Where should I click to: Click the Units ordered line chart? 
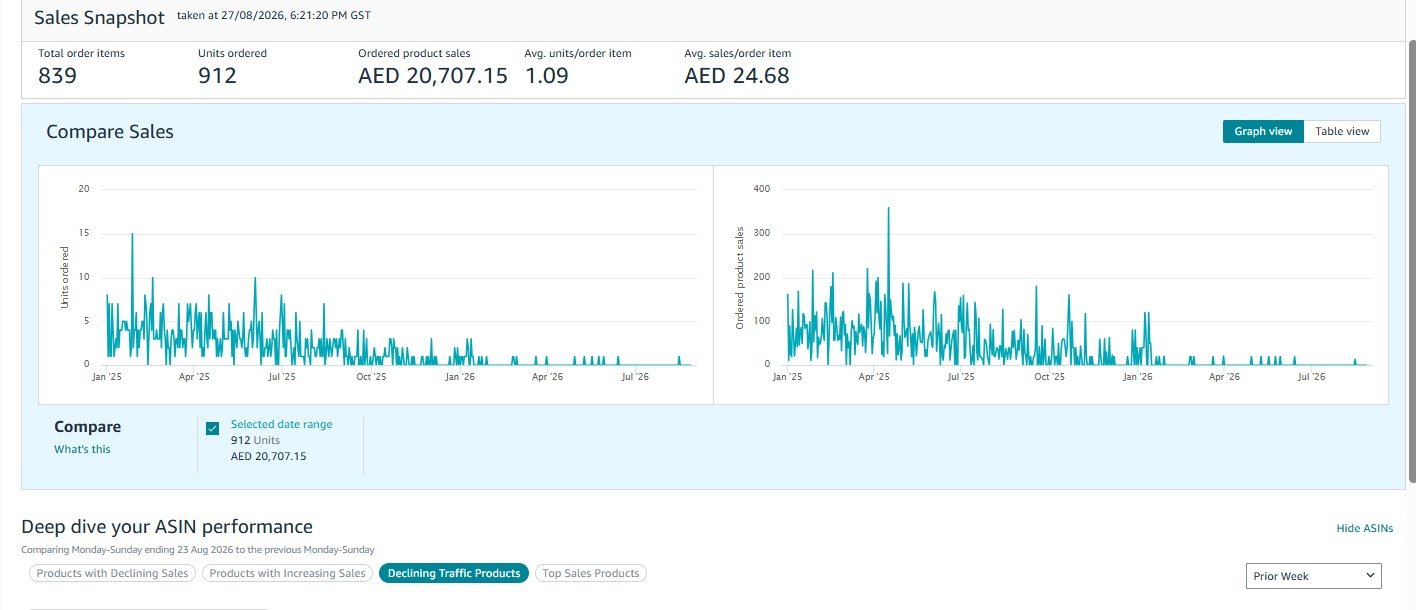(375, 285)
